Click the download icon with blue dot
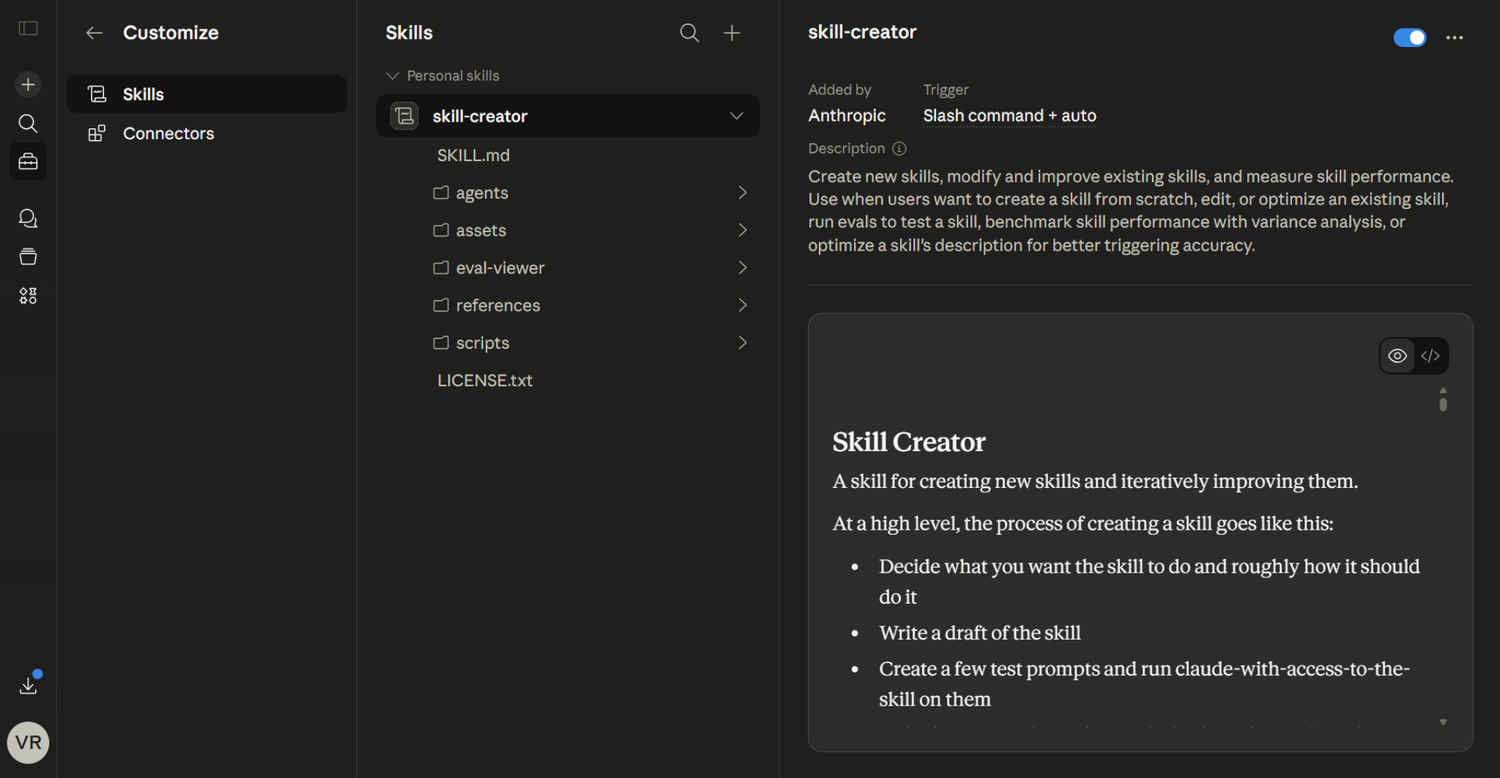The image size is (1500, 778). pyautogui.click(x=28, y=686)
